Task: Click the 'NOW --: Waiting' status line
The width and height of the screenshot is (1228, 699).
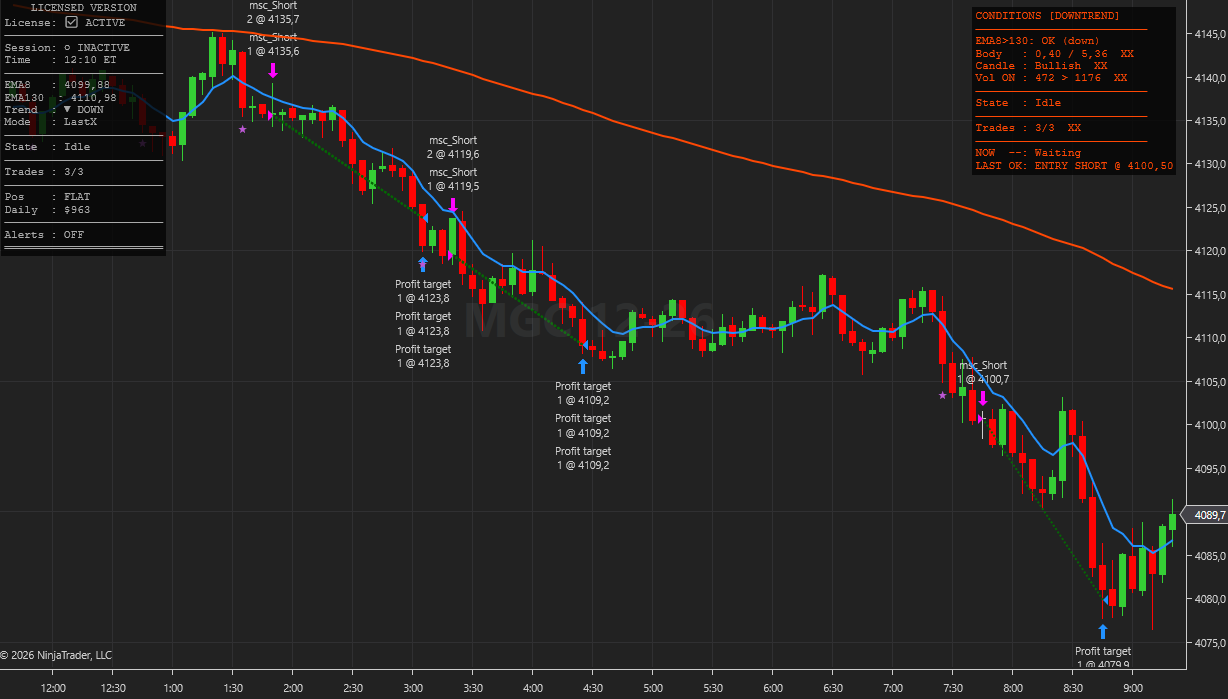Action: coord(1028,153)
